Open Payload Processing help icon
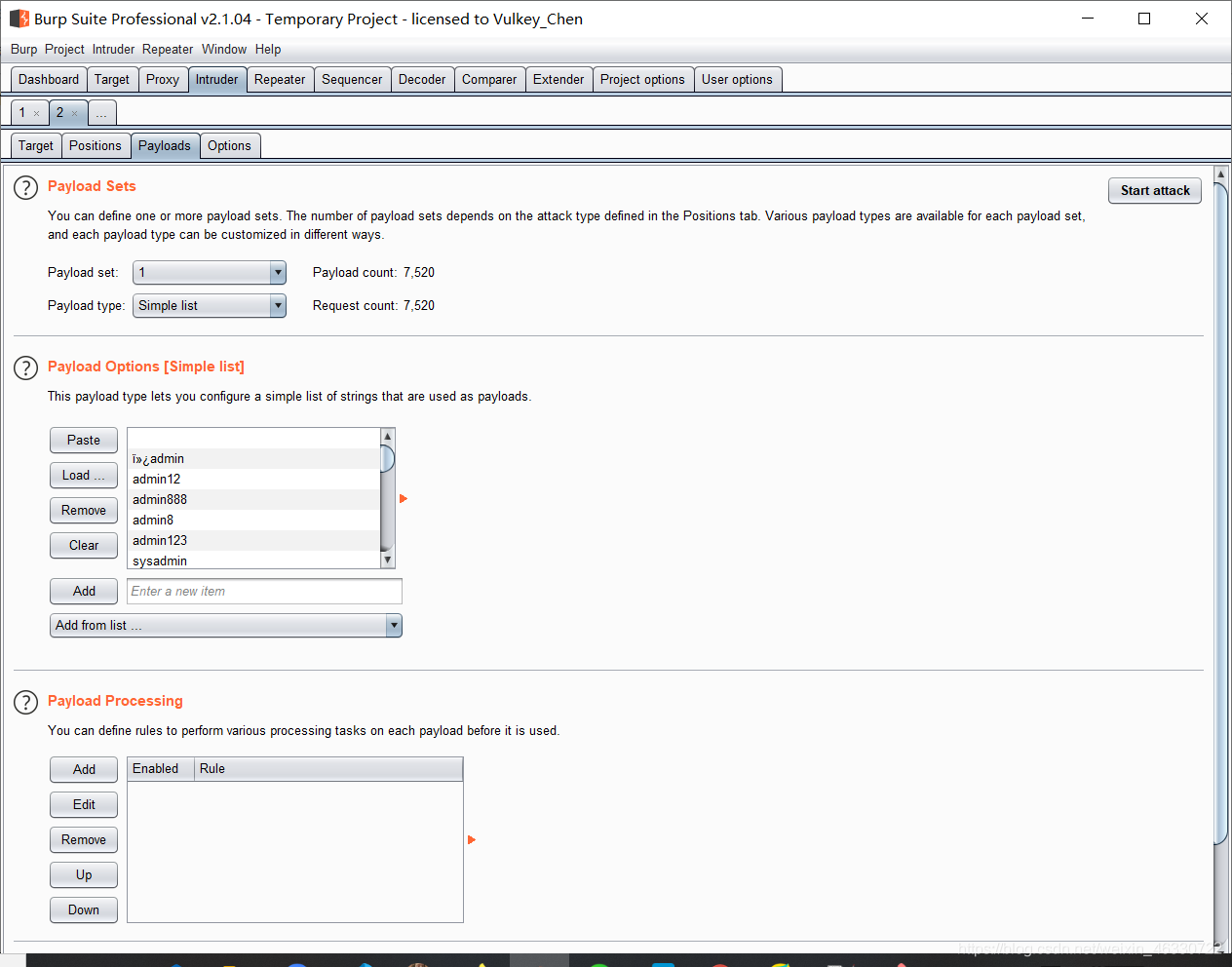This screenshot has width=1232, height=967. [x=25, y=702]
